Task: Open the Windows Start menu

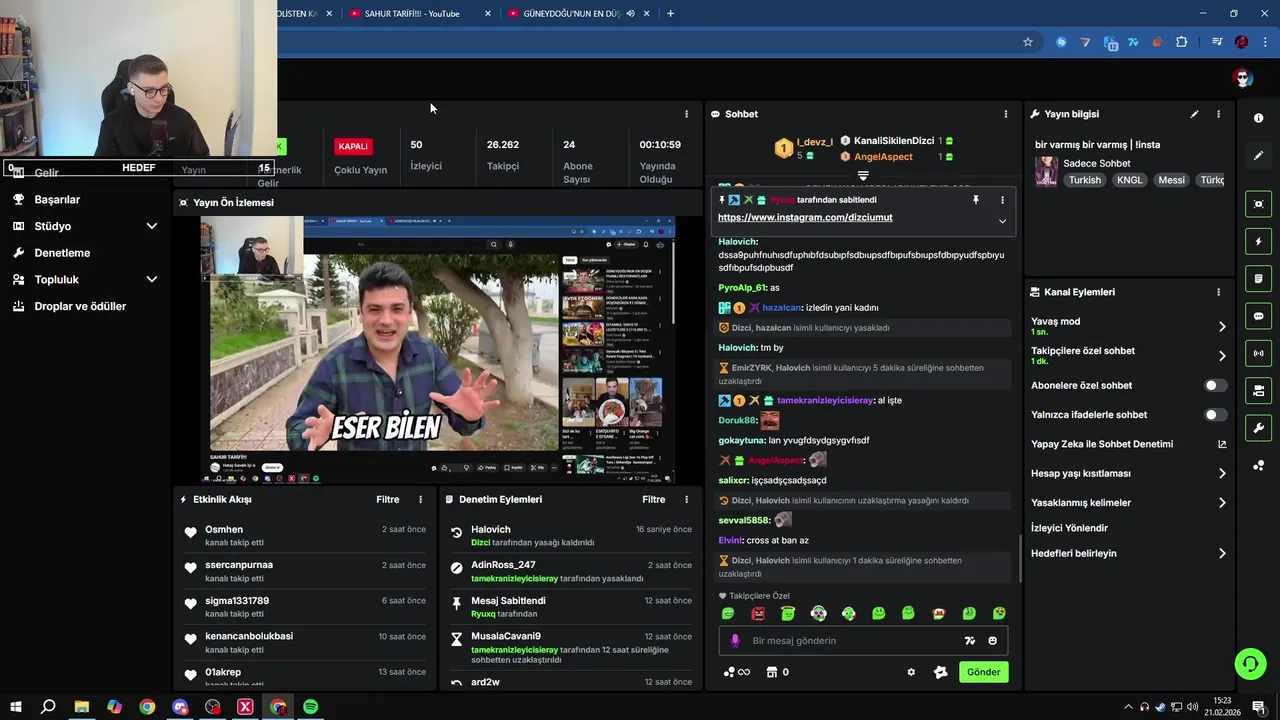Action: pos(15,707)
